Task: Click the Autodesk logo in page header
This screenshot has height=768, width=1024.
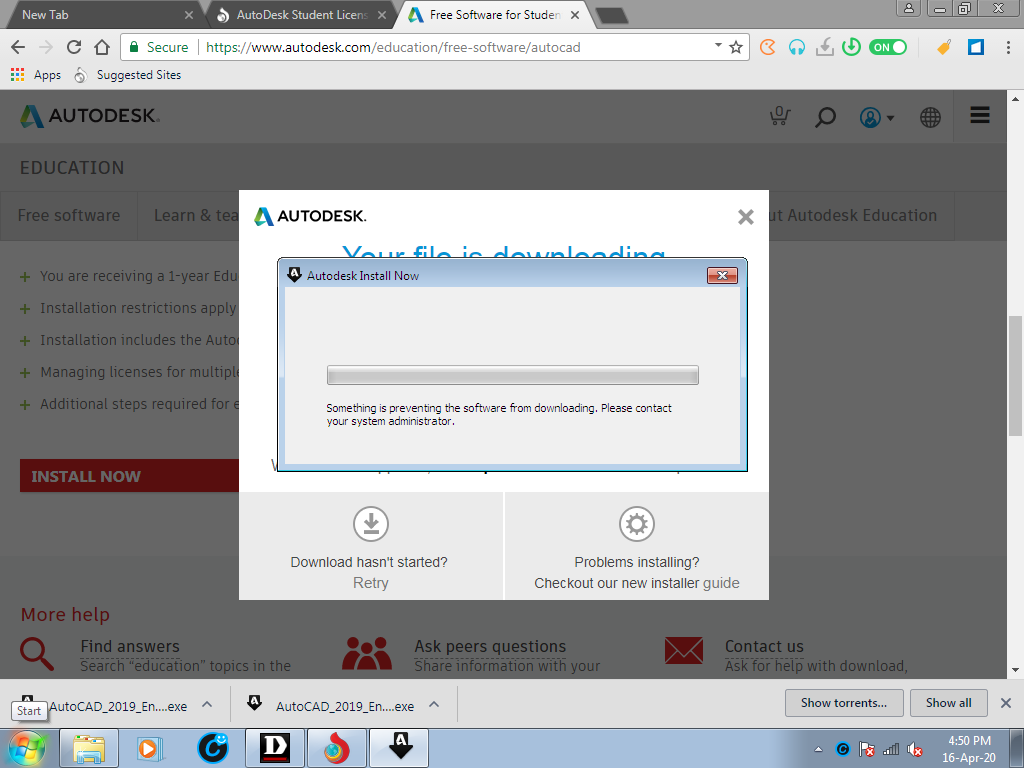Action: click(x=88, y=115)
